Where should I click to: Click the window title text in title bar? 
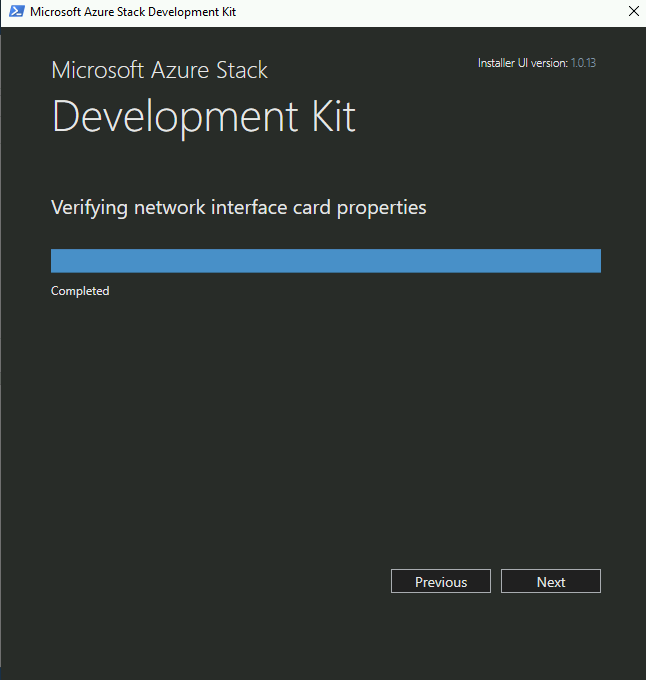click(133, 12)
